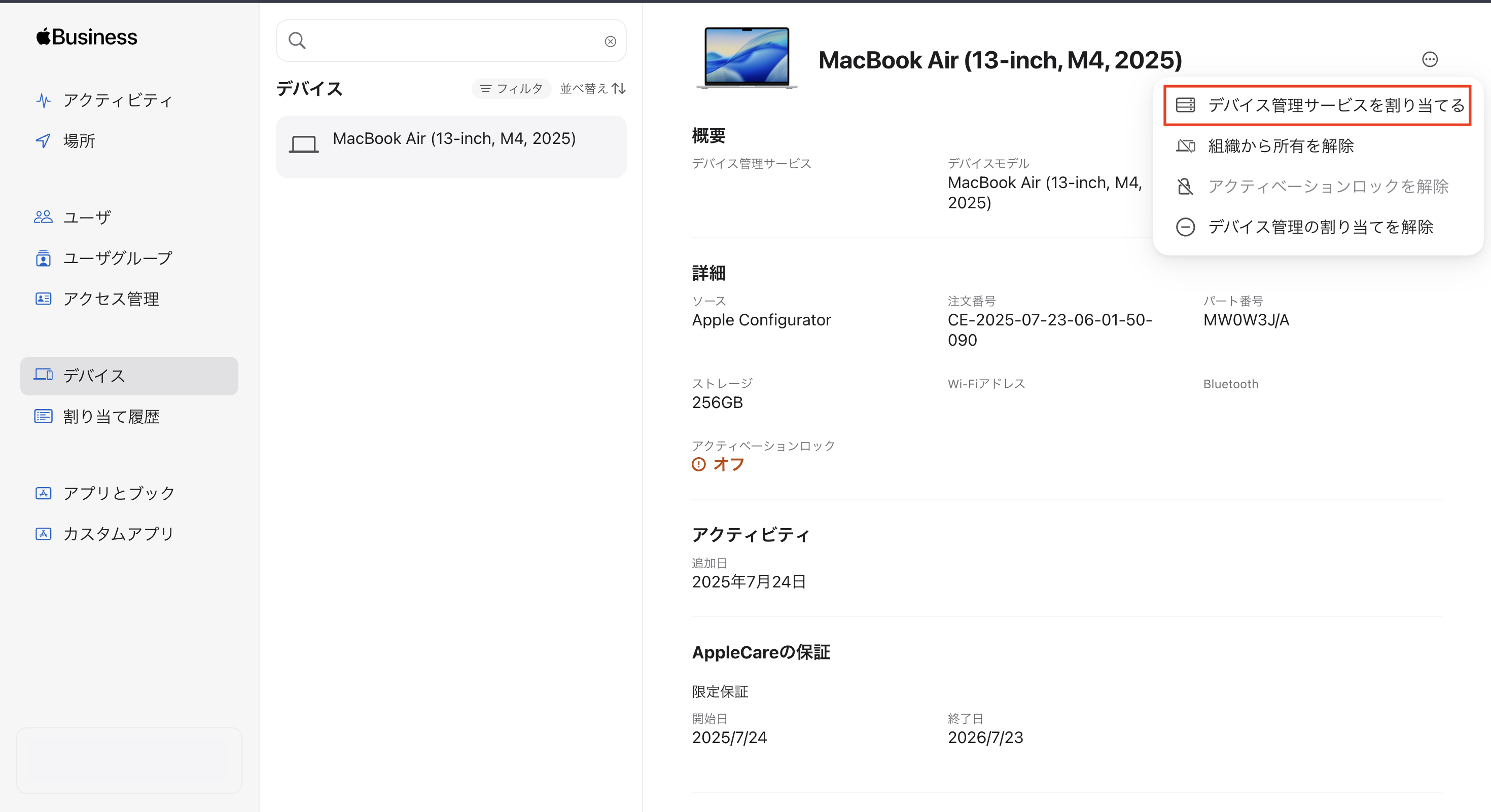The image size is (1491, 812).
Task: Select Release from Organization (組織から所有を解除)
Action: point(1281,146)
